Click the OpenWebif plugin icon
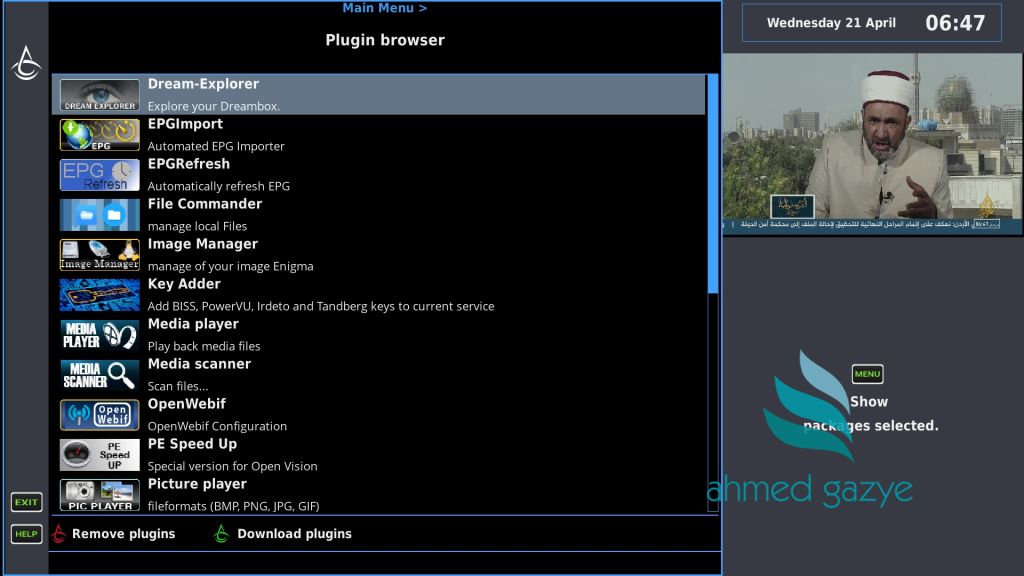This screenshot has height=576, width=1024. click(99, 415)
